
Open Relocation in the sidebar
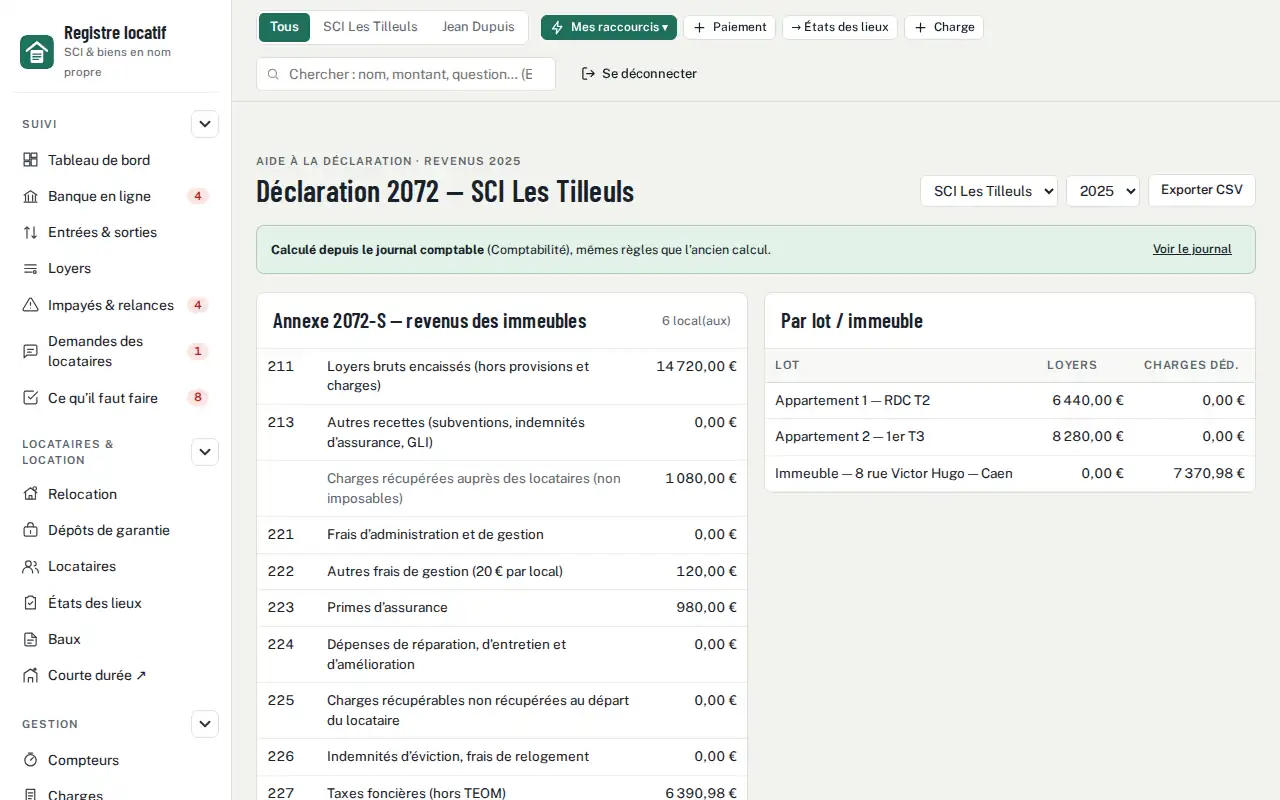(x=115, y=494)
